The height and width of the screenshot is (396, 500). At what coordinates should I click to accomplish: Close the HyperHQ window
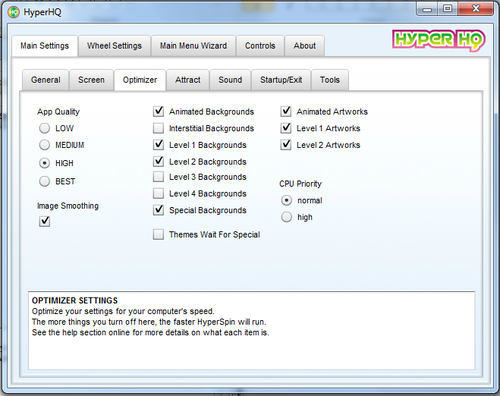click(x=476, y=9)
